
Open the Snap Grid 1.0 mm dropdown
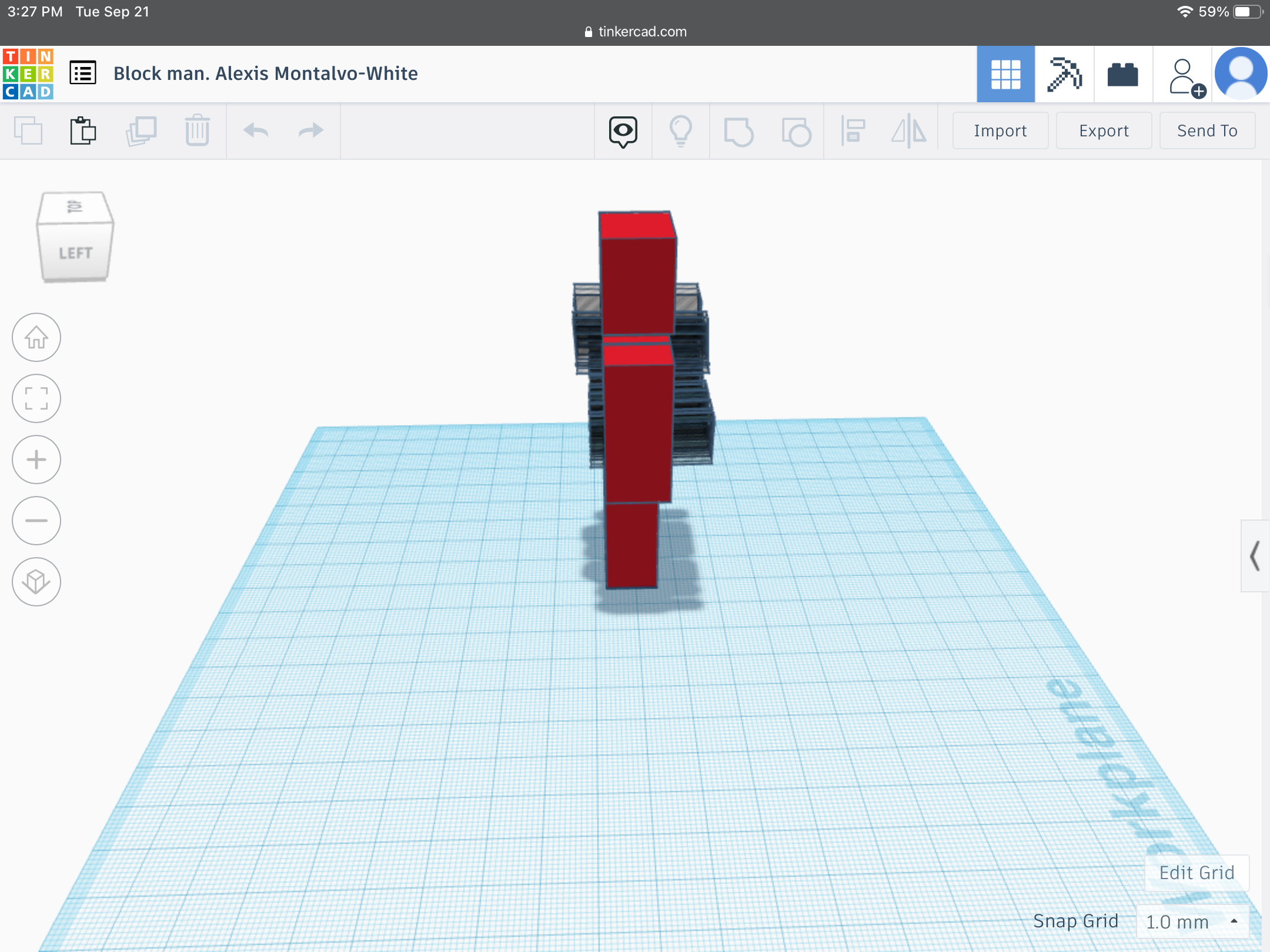point(1192,921)
